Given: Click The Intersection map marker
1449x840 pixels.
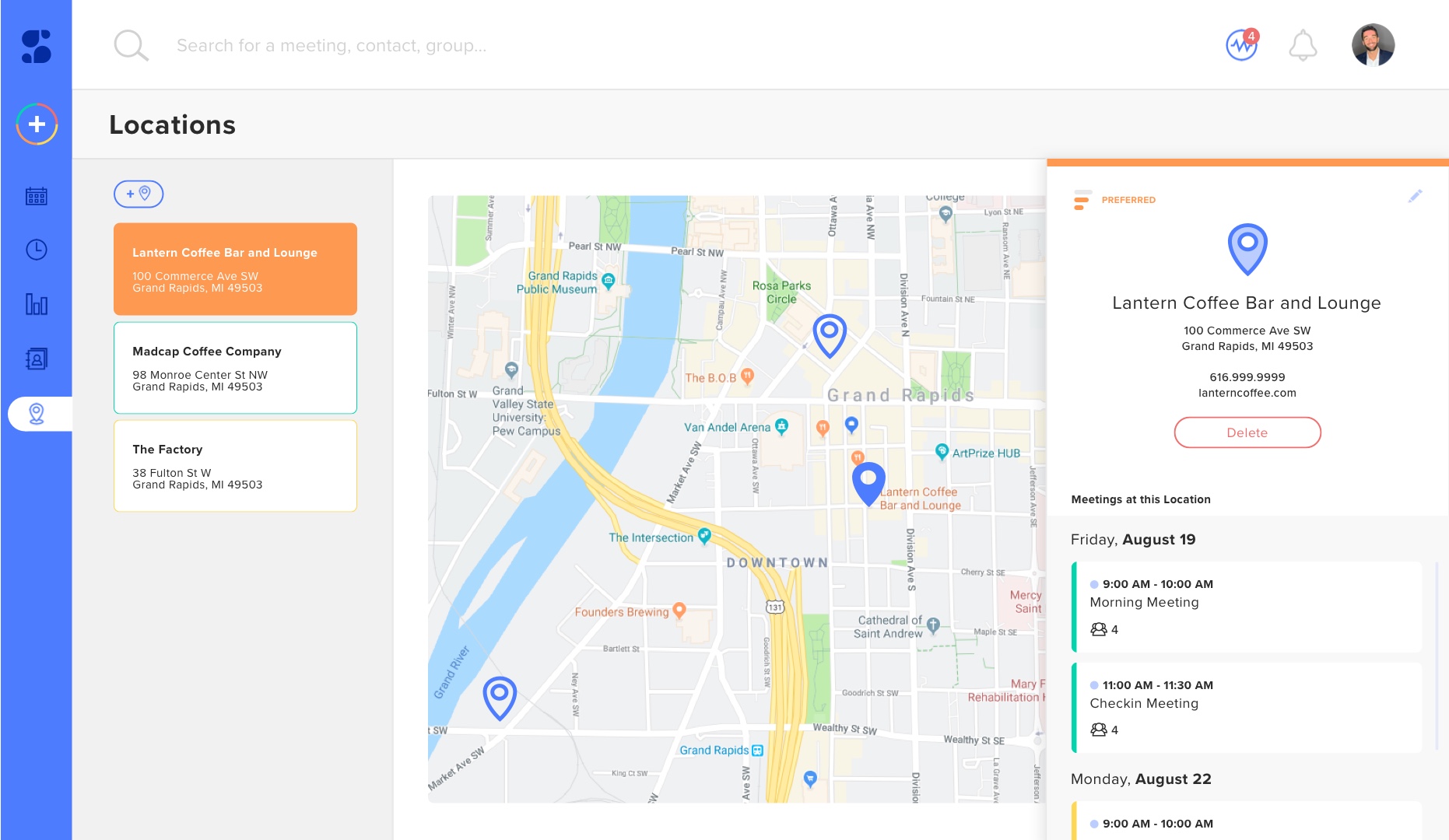Looking at the screenshot, I should point(704,536).
